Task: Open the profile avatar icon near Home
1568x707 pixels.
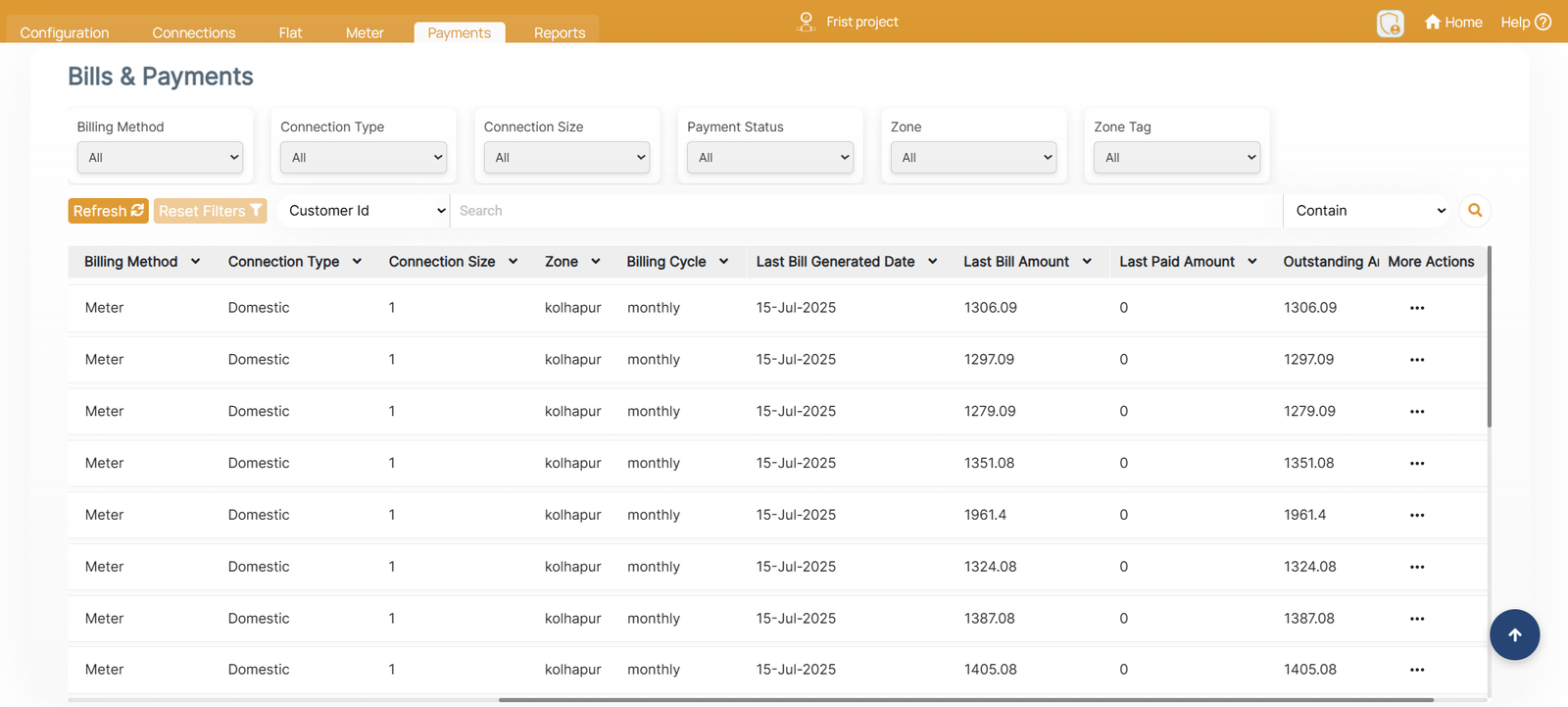Action: 1390,23
